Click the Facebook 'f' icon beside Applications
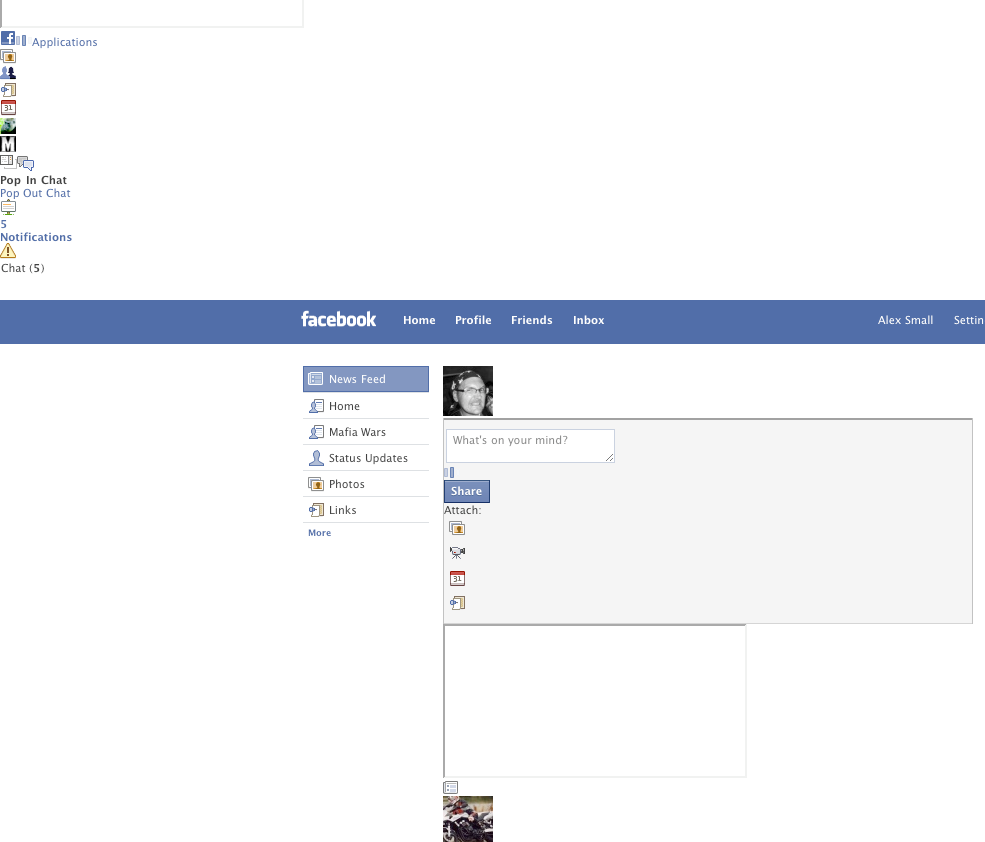 8,38
